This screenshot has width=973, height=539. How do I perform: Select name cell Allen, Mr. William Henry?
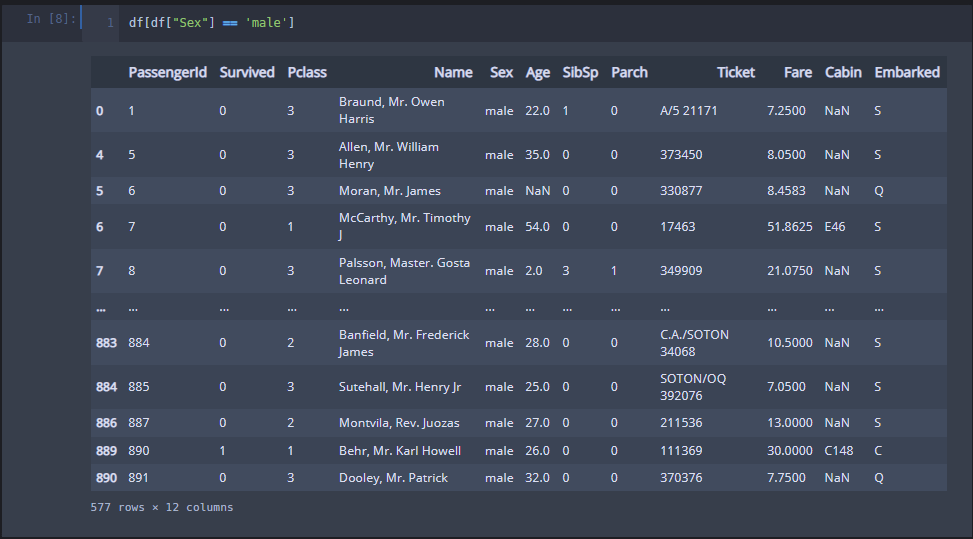[x=388, y=155]
